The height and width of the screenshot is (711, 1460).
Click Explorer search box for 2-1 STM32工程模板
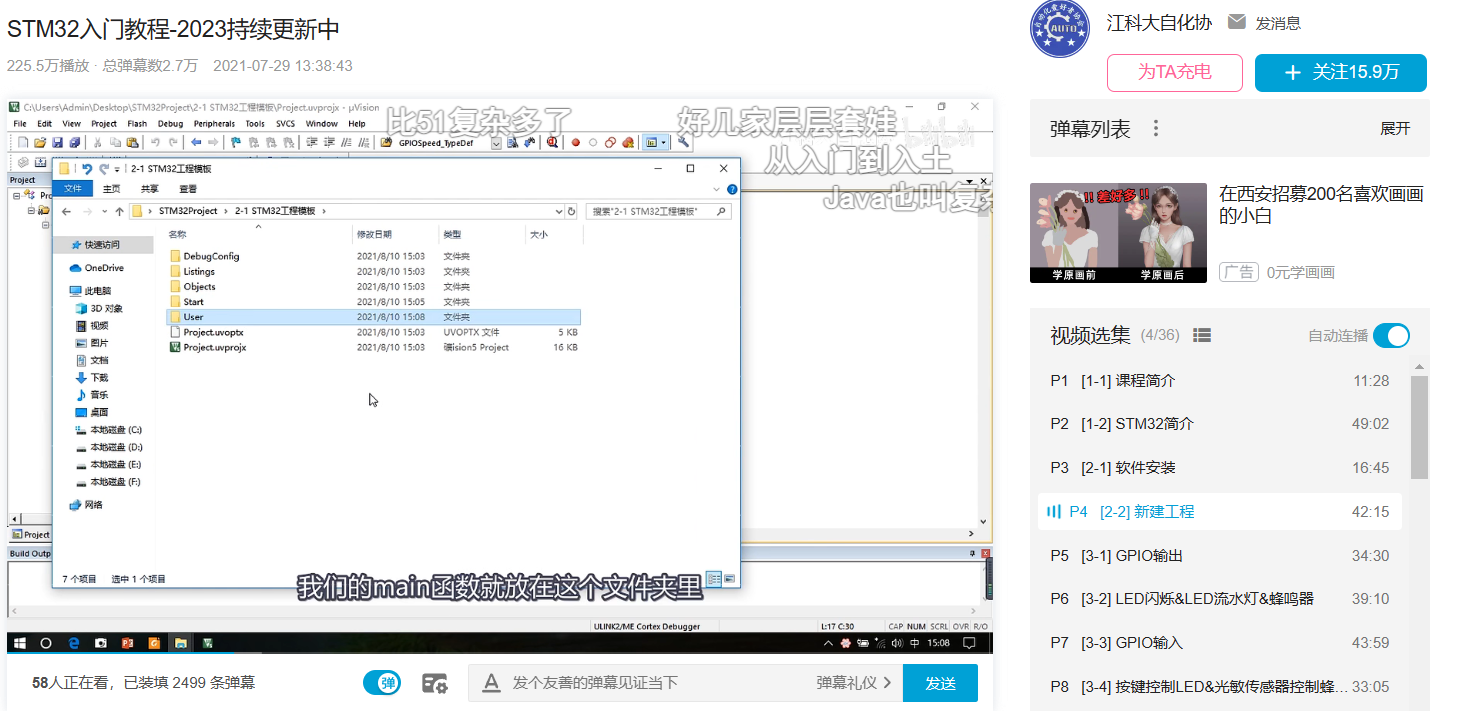pos(660,211)
